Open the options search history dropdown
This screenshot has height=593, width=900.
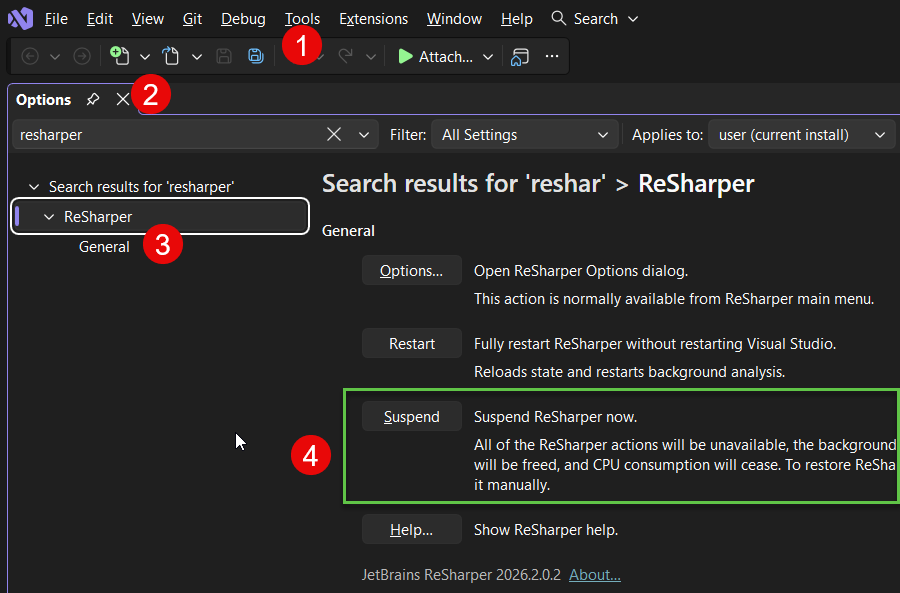pyautogui.click(x=364, y=135)
